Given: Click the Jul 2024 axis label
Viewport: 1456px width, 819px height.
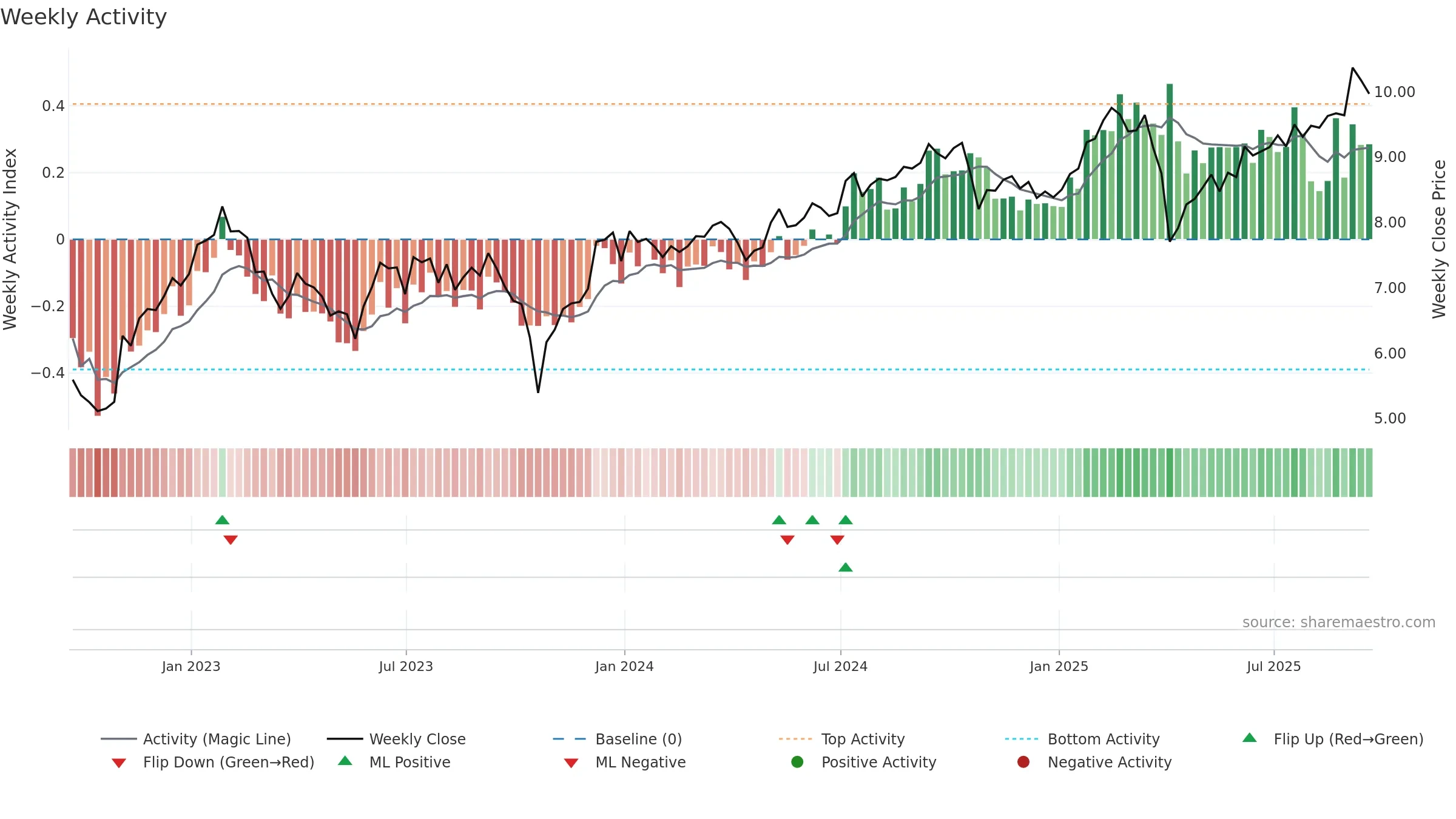Looking at the screenshot, I should [840, 666].
